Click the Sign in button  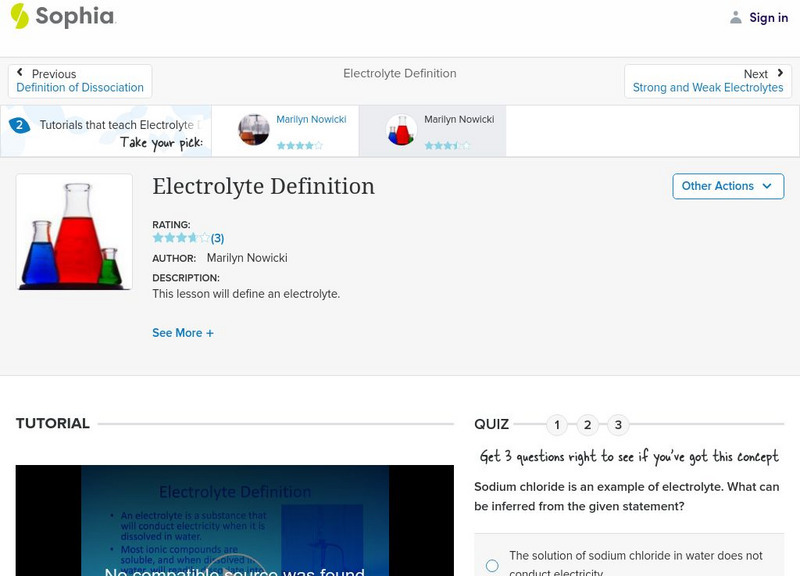(768, 17)
